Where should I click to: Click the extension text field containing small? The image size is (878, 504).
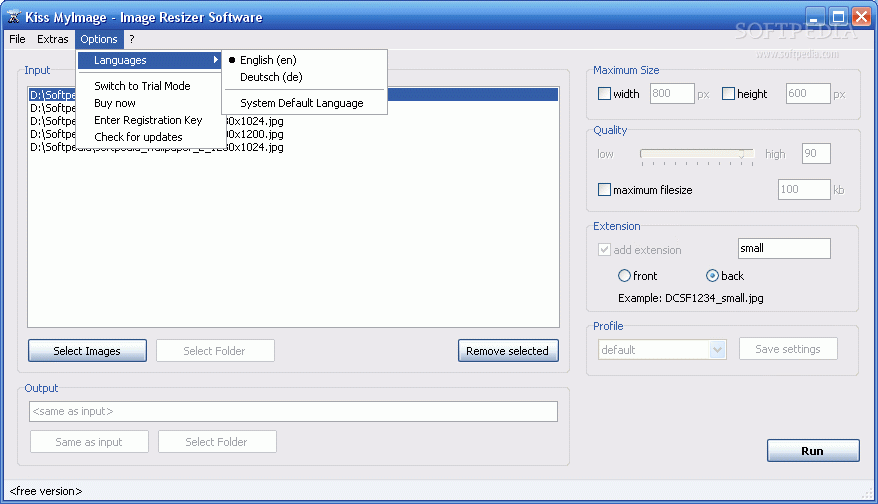point(784,249)
